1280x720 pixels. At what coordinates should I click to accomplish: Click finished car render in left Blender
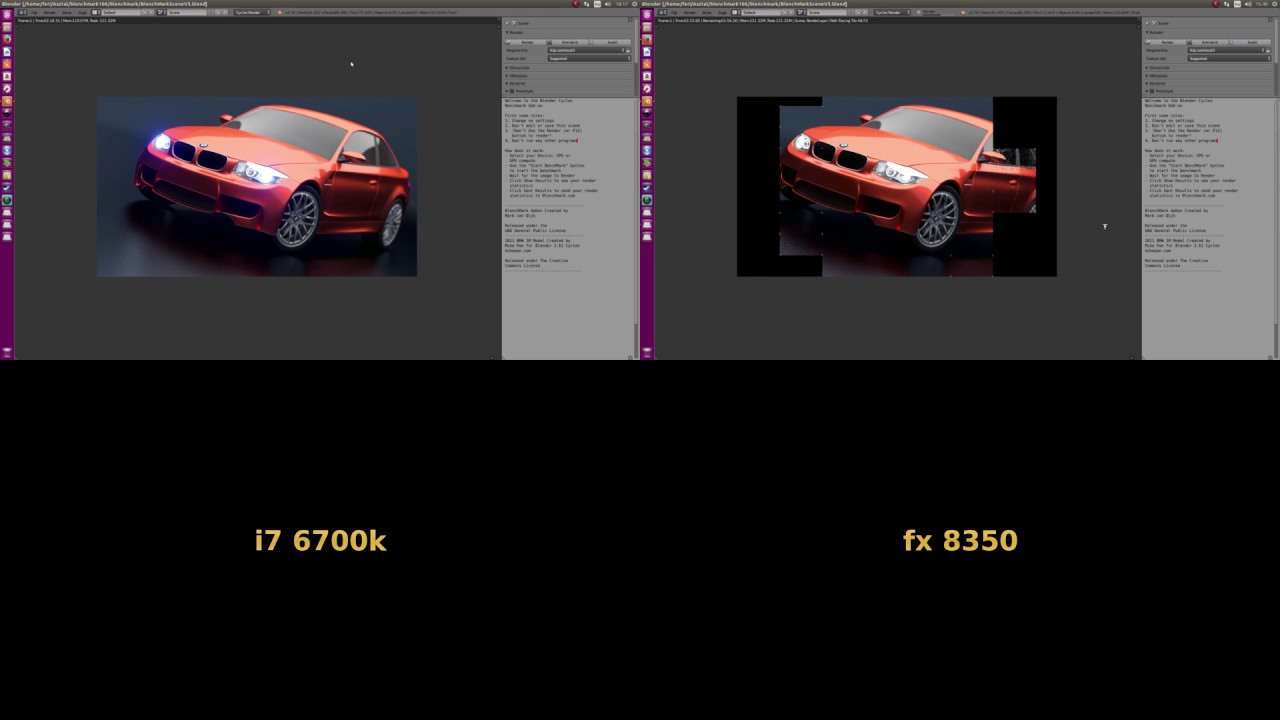pos(257,187)
